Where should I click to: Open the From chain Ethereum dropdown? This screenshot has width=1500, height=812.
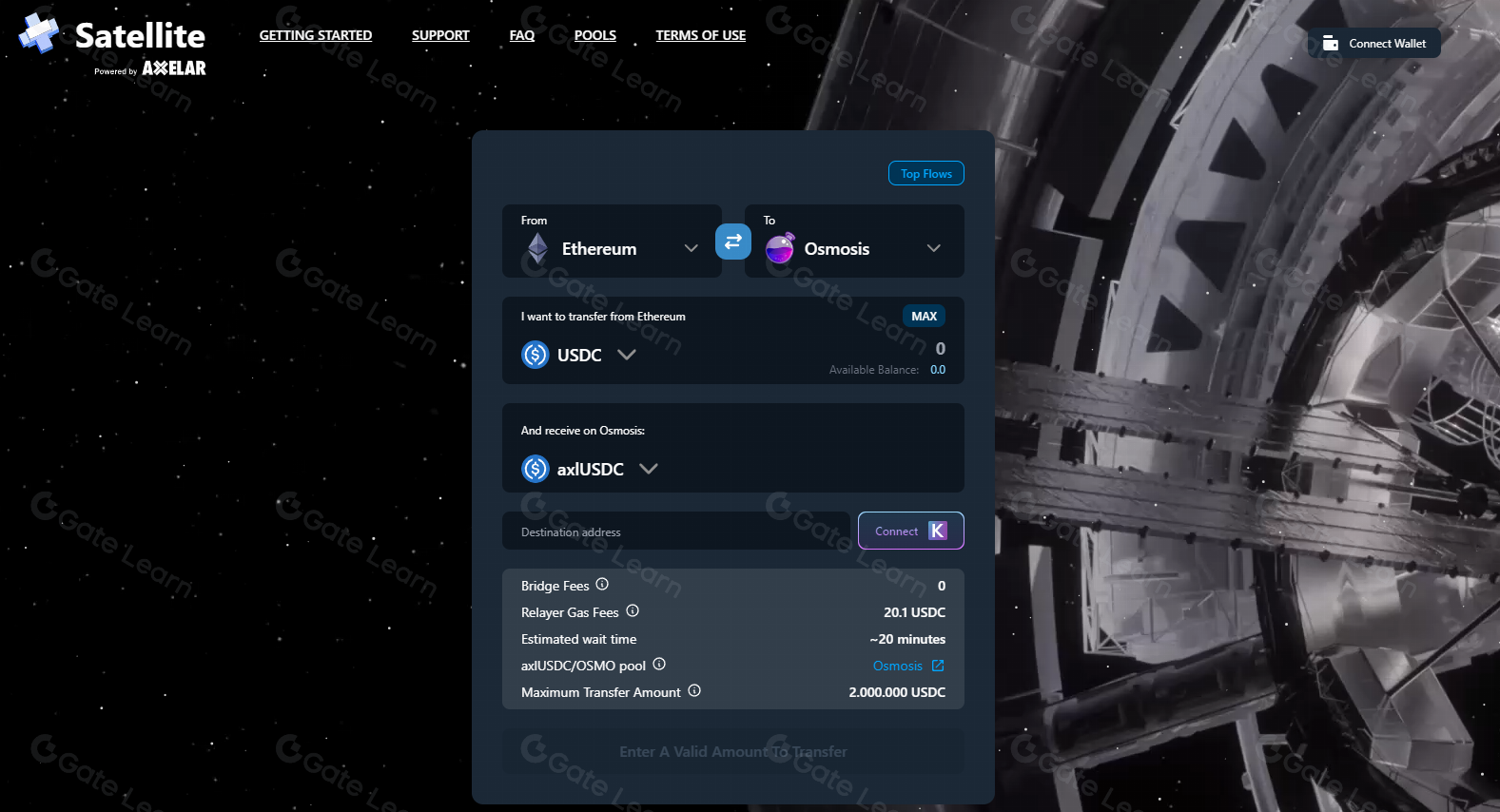click(x=612, y=241)
